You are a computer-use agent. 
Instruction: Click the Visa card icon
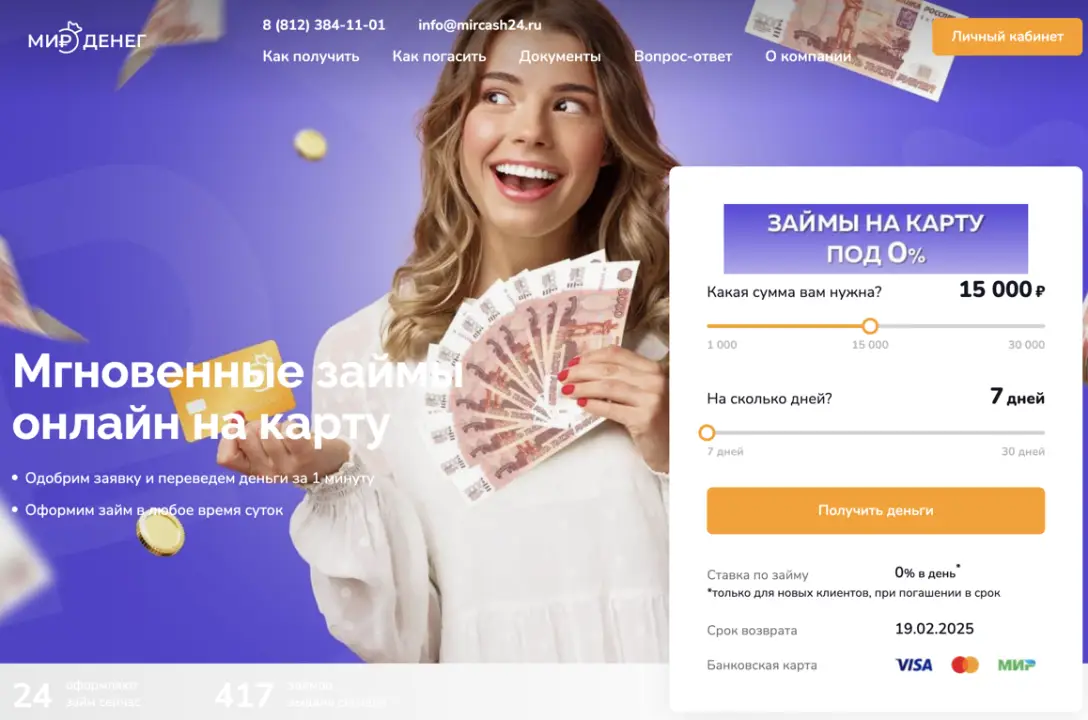914,665
